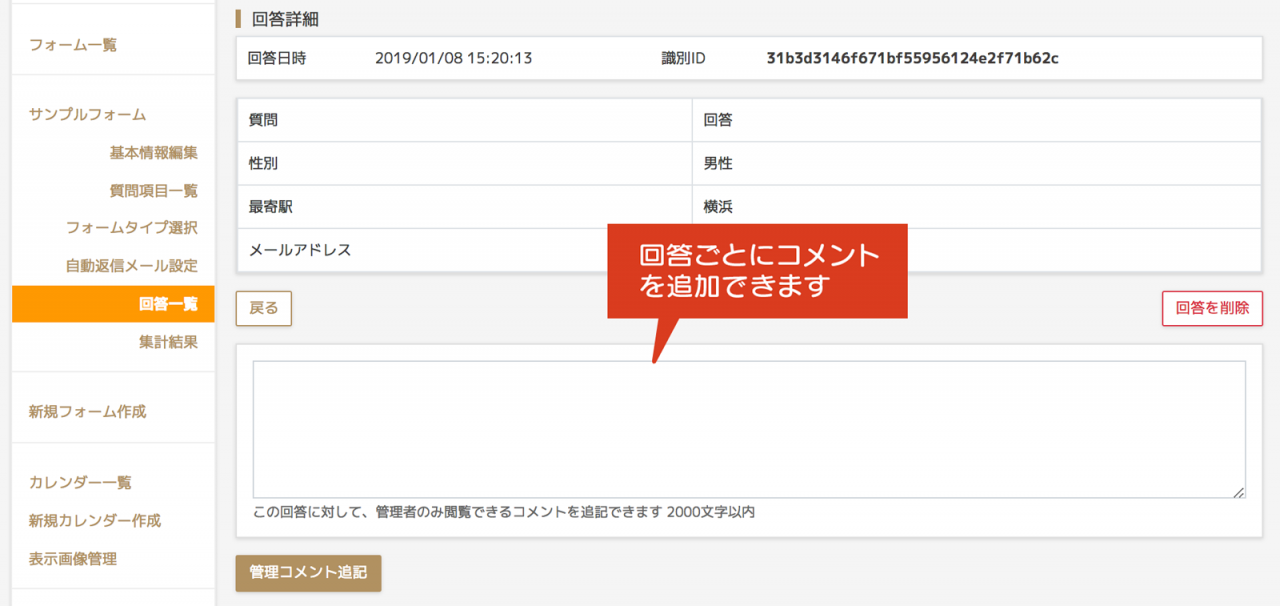
Task: Click the 性別 question cell
Action: pyautogui.click(x=464, y=163)
